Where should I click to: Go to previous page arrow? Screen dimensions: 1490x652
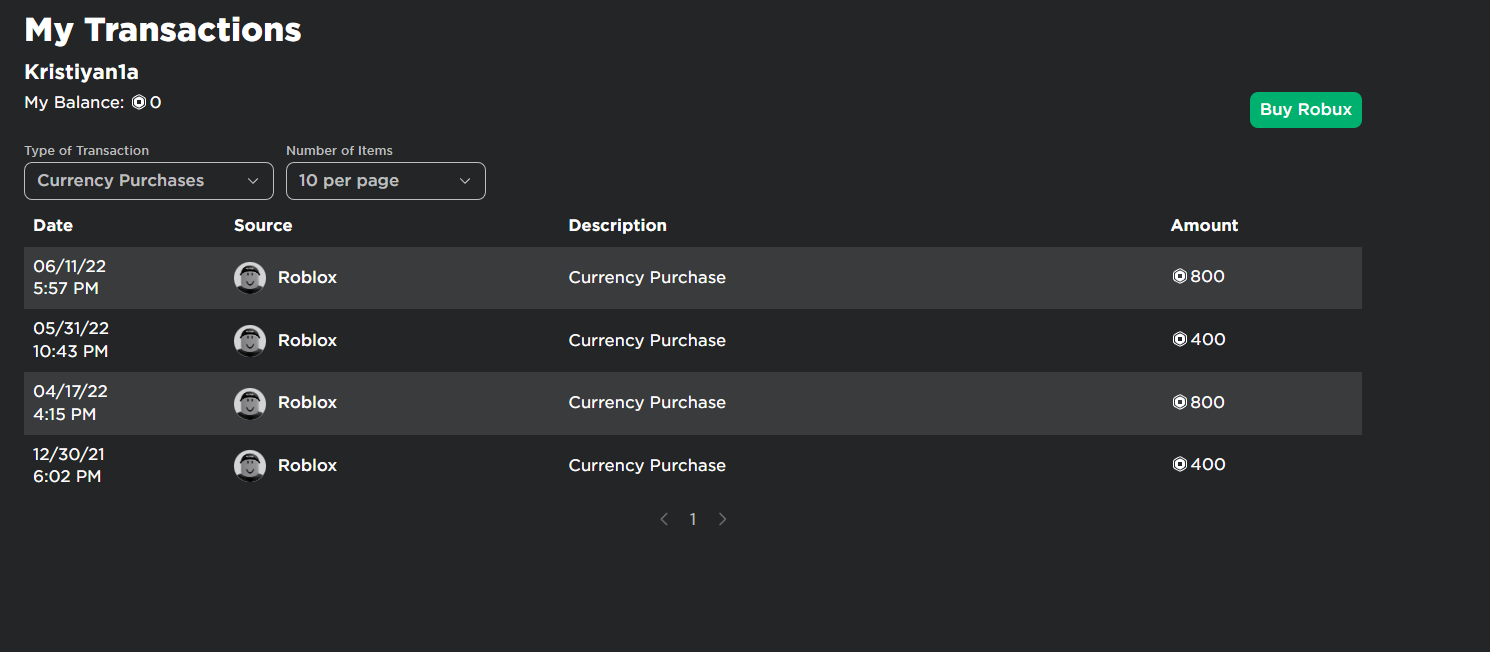pyautogui.click(x=664, y=519)
